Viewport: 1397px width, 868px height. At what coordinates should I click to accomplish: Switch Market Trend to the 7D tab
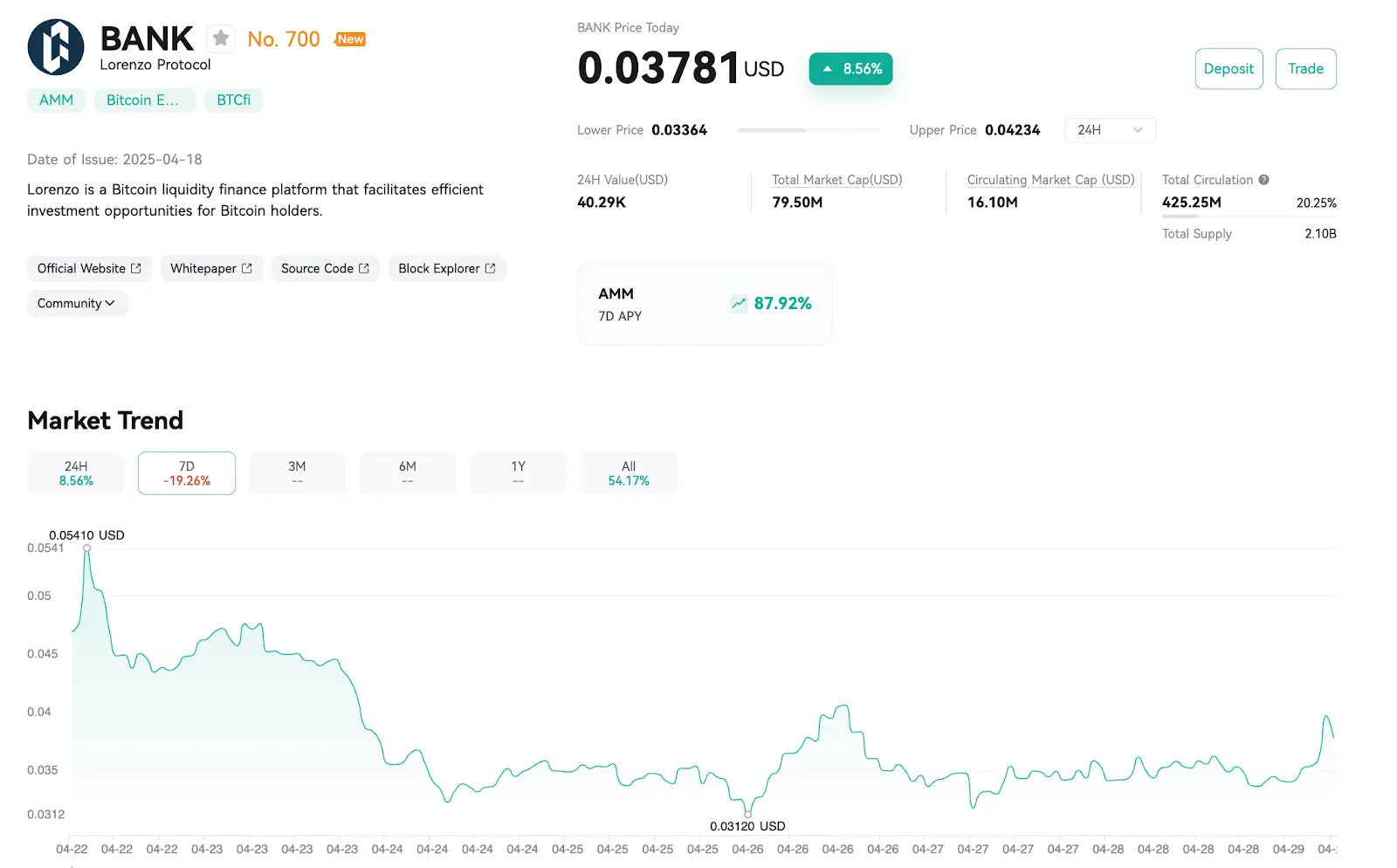tap(187, 473)
